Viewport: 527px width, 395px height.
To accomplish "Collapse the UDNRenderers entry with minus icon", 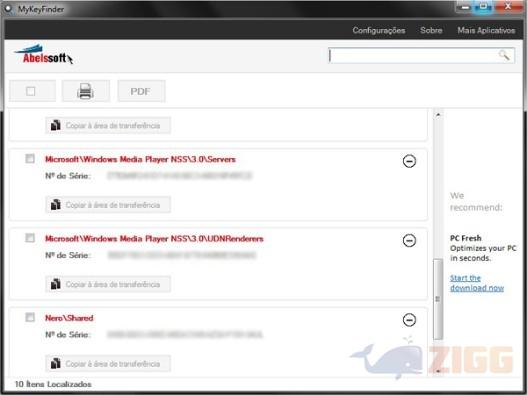I will [409, 240].
